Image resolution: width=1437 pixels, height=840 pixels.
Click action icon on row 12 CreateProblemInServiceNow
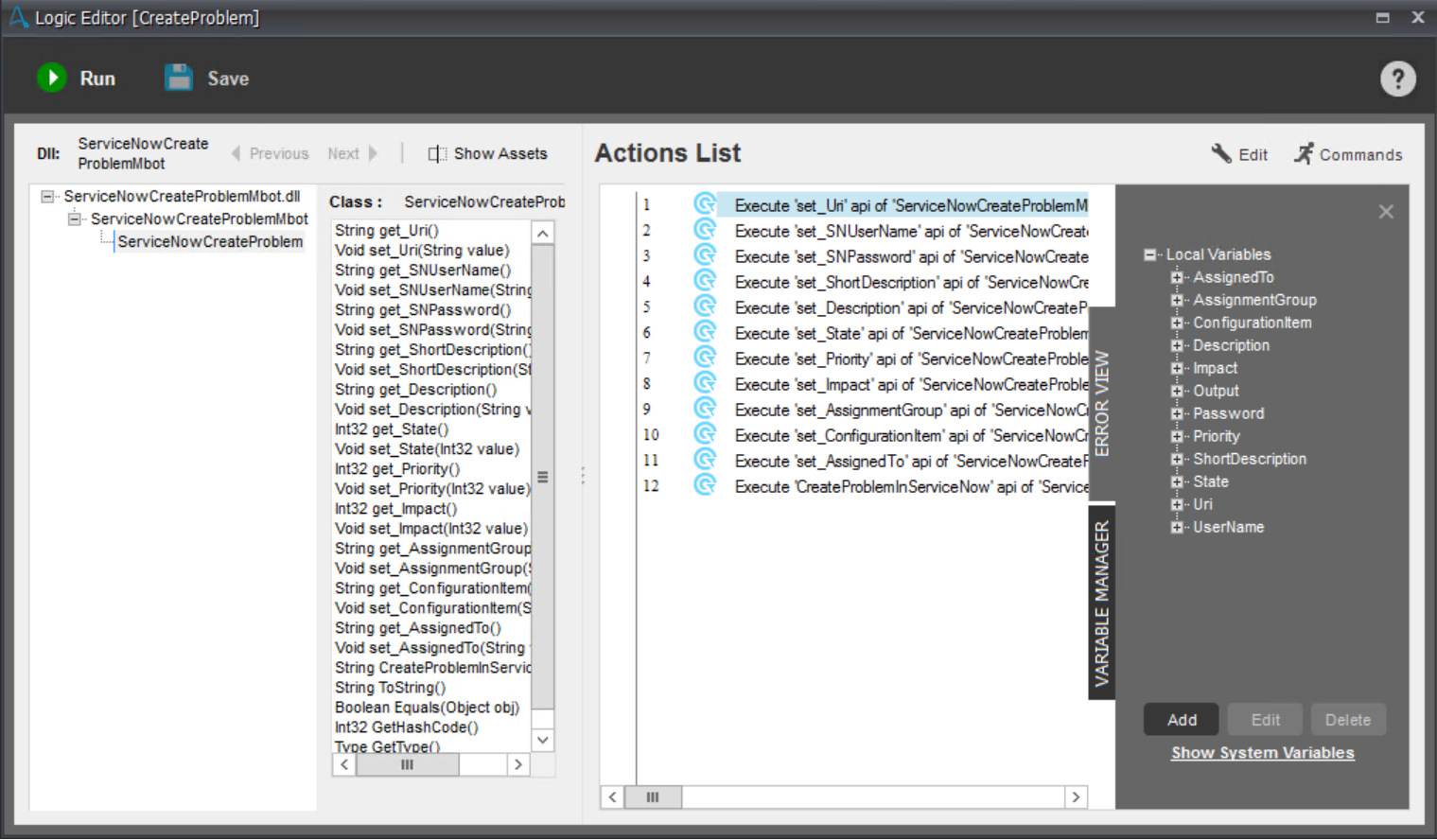704,485
